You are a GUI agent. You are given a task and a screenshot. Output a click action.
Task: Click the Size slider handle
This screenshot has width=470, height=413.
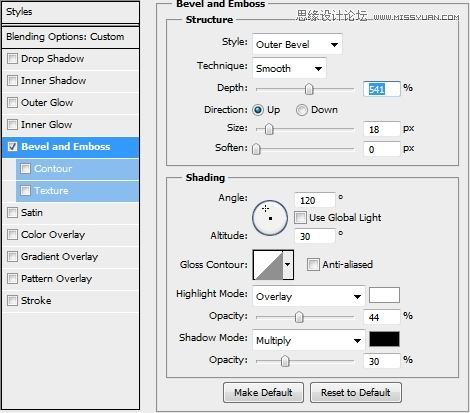(x=269, y=129)
